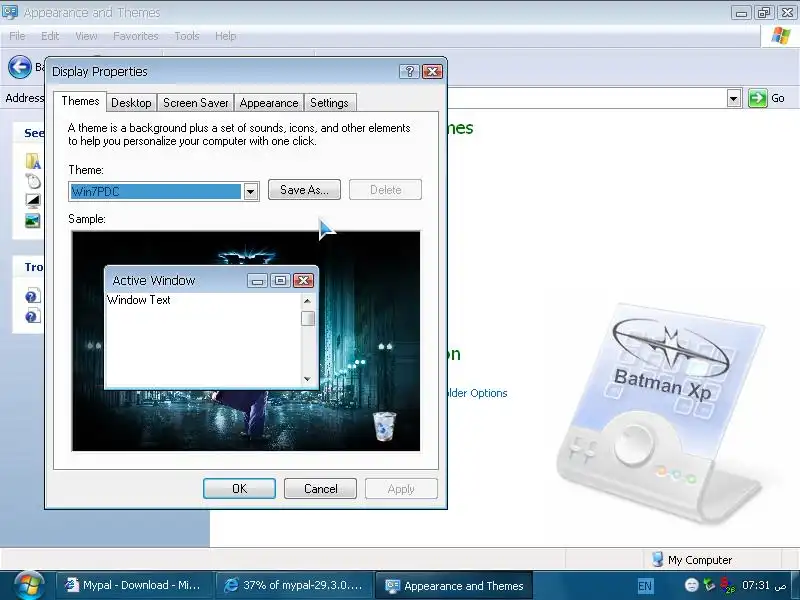Click the Batman wallpaper sample preview
Viewport: 800px width, 600px height.
pyautogui.click(x=246, y=341)
